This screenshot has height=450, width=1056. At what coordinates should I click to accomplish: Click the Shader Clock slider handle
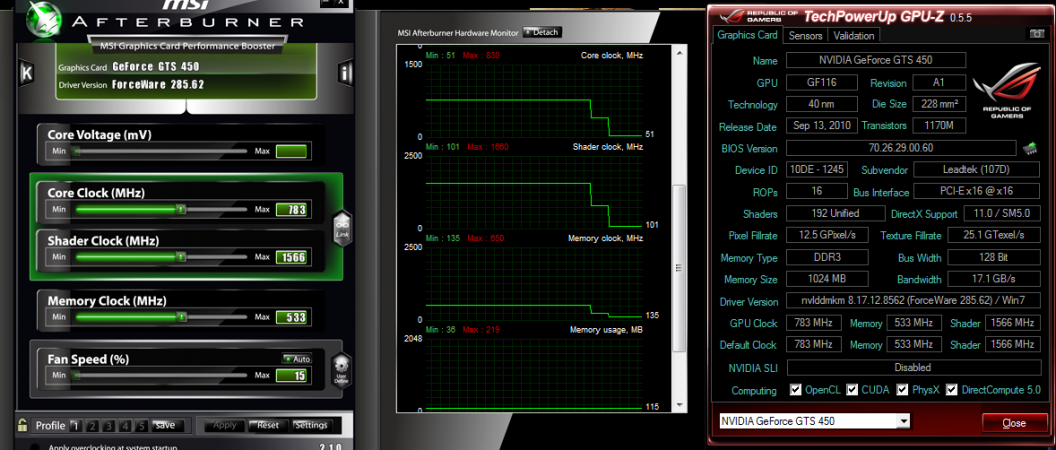pos(180,257)
